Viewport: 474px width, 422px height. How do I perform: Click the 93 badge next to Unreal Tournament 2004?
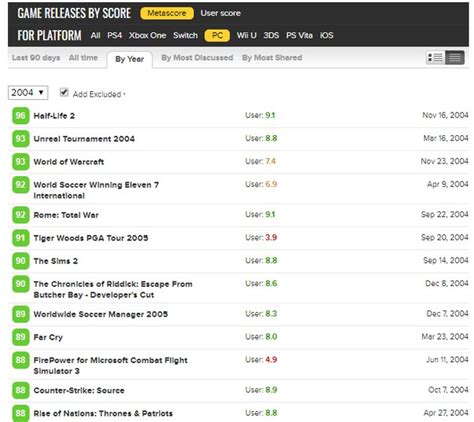20,139
